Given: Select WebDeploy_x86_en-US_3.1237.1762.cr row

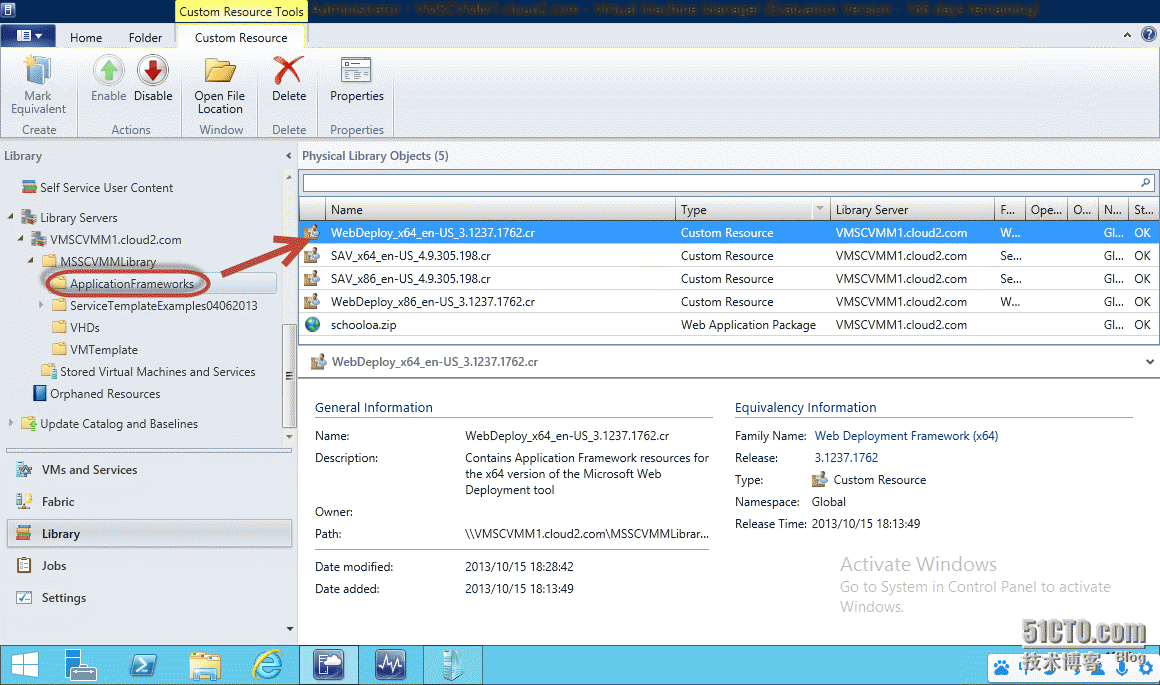Looking at the screenshot, I should click(729, 301).
